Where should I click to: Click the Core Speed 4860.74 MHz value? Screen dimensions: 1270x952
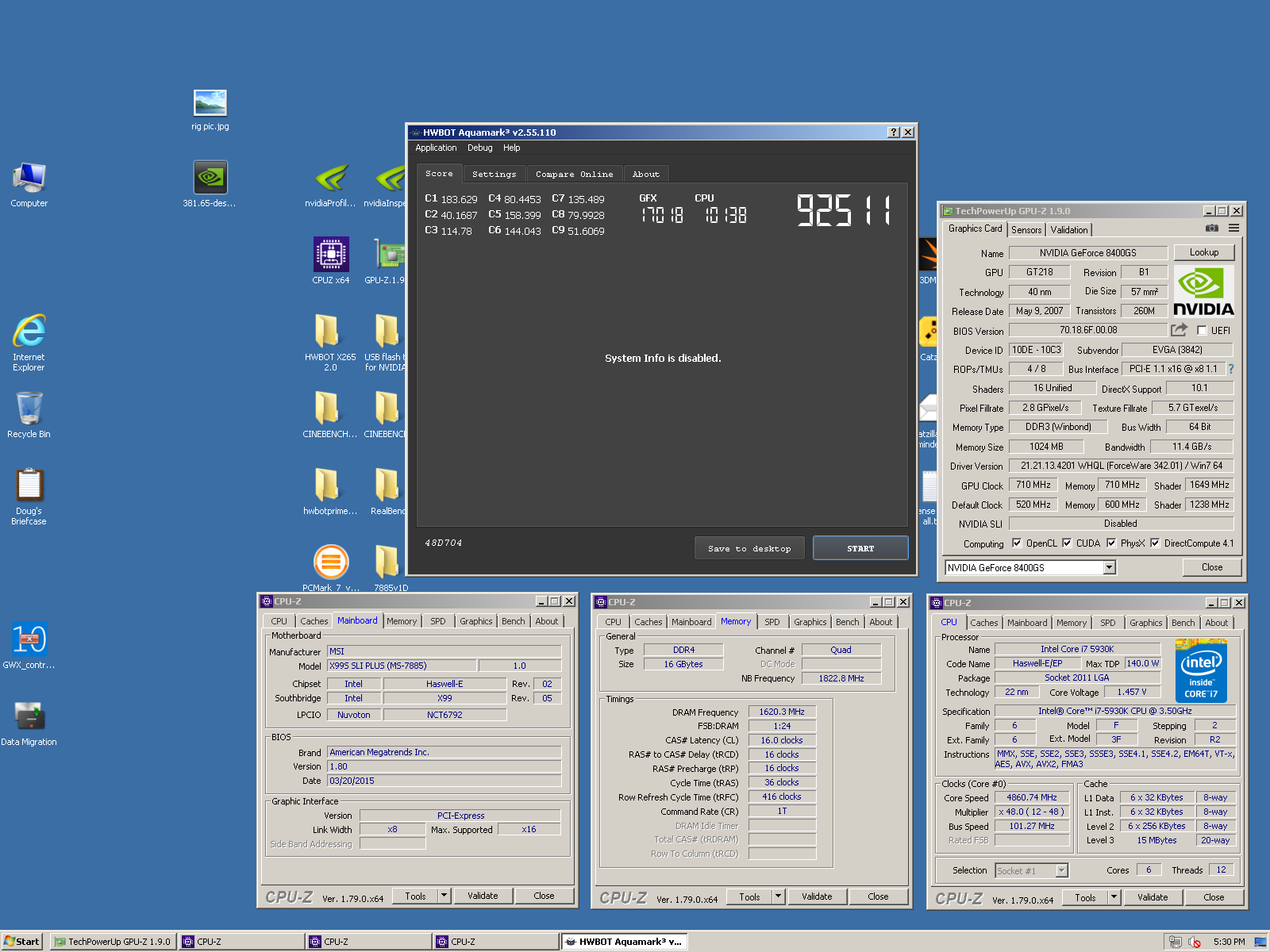1031,797
